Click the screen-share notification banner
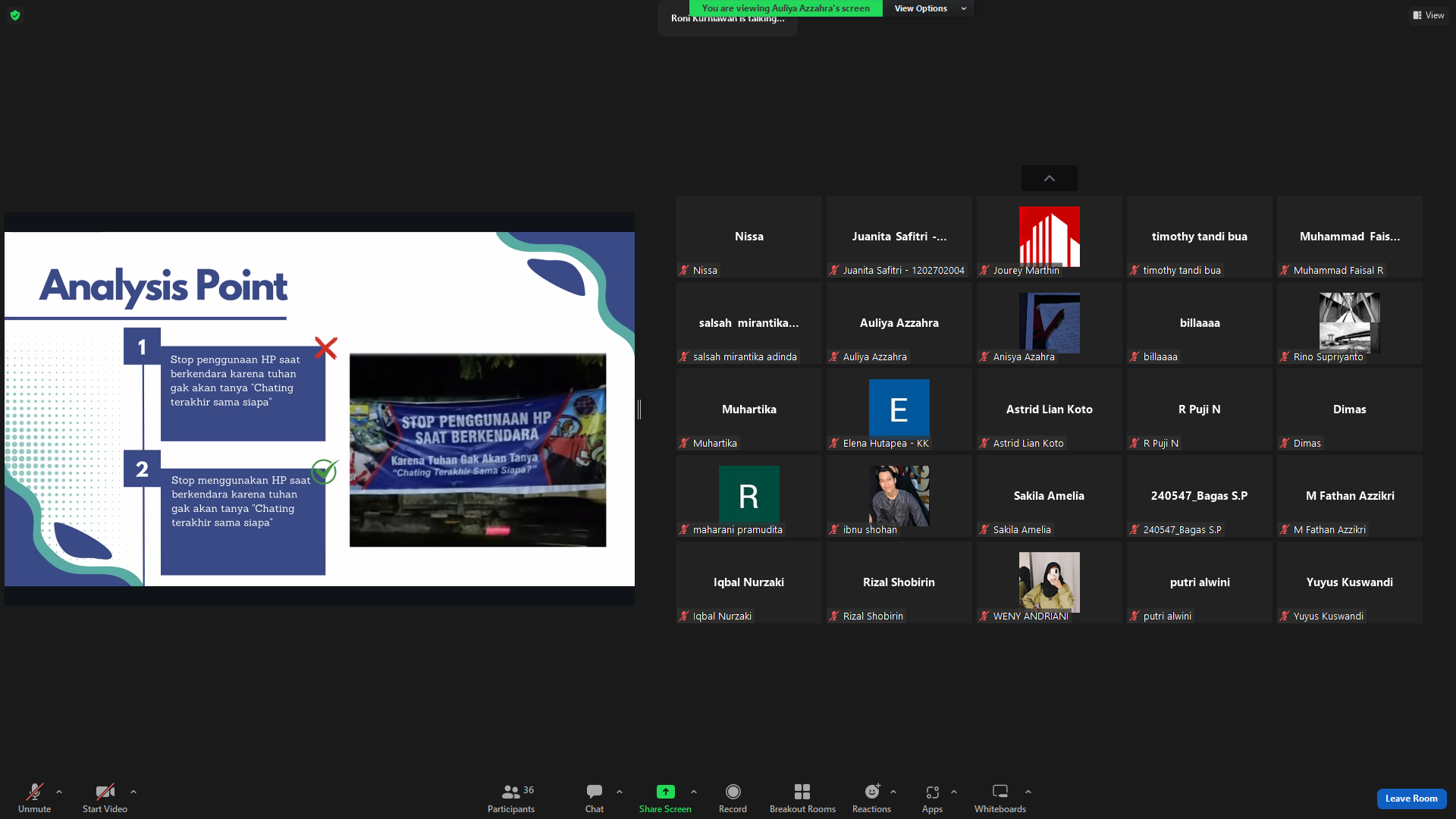1456x819 pixels. click(786, 8)
